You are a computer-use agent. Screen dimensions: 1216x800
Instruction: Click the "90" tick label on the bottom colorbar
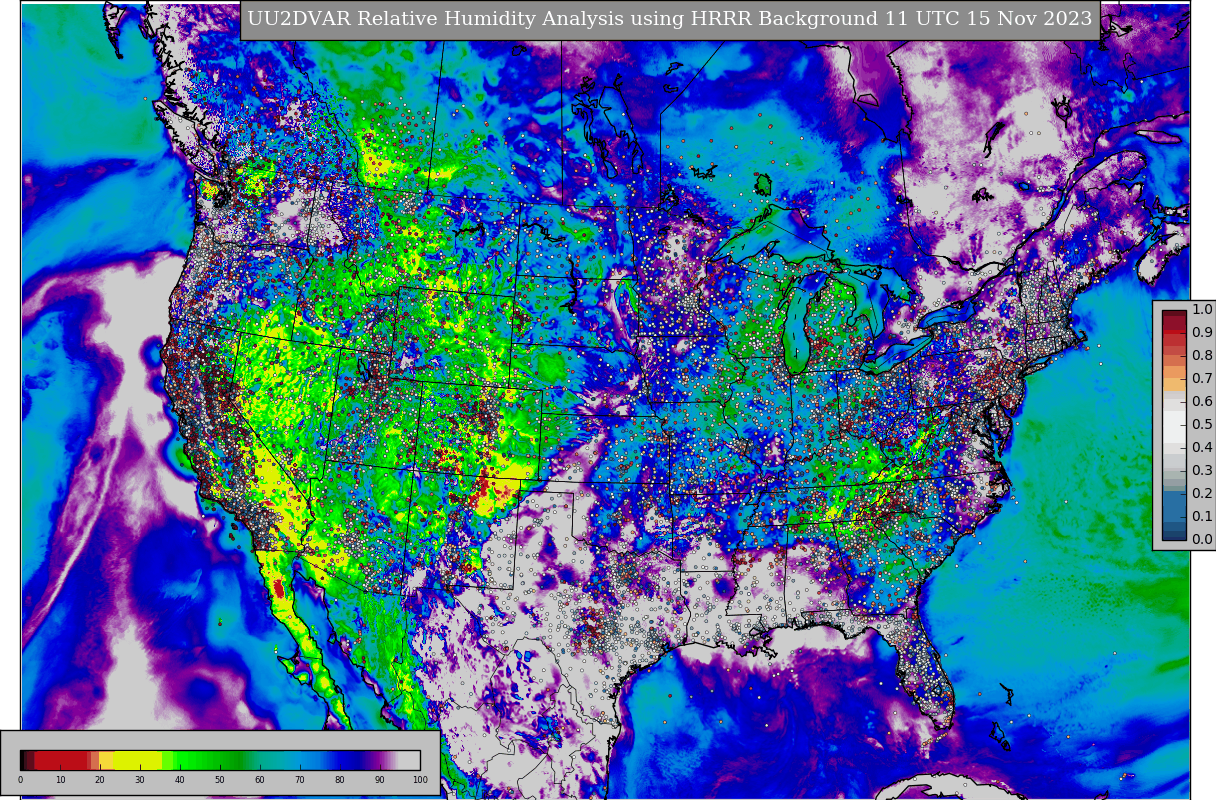(380, 780)
